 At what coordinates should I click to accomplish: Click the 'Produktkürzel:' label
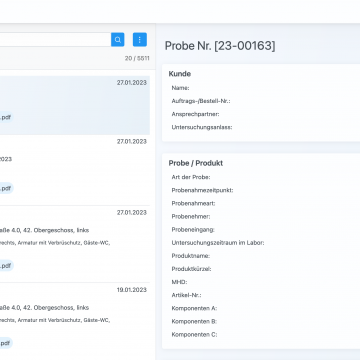point(191,269)
